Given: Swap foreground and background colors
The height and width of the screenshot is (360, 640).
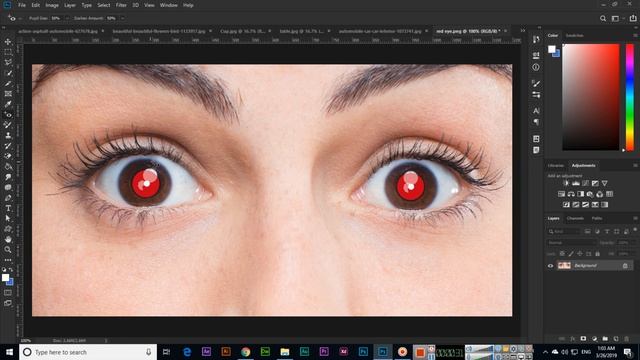Looking at the screenshot, I should pyautogui.click(x=11, y=270).
